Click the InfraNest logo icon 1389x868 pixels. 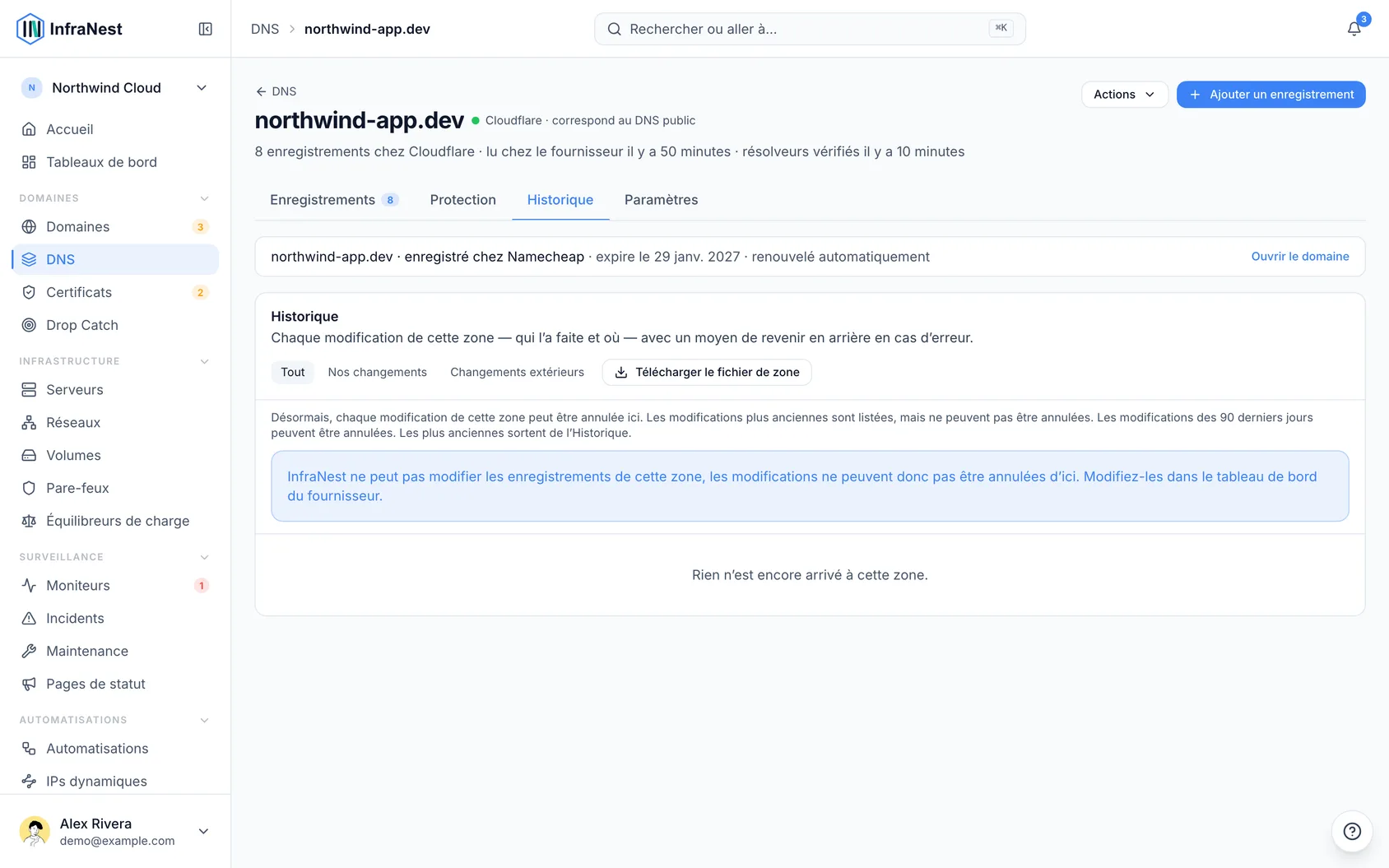coord(30,29)
